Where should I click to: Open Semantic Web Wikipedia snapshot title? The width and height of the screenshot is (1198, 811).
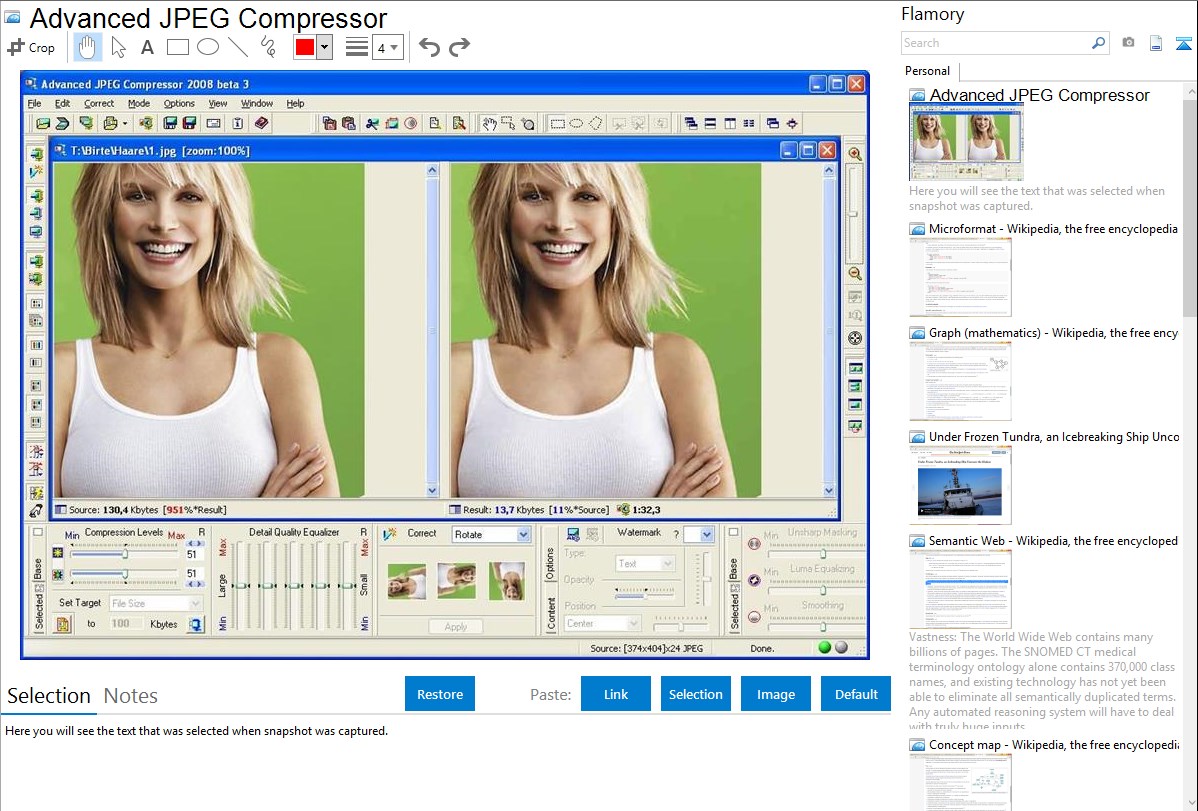click(x=1053, y=540)
